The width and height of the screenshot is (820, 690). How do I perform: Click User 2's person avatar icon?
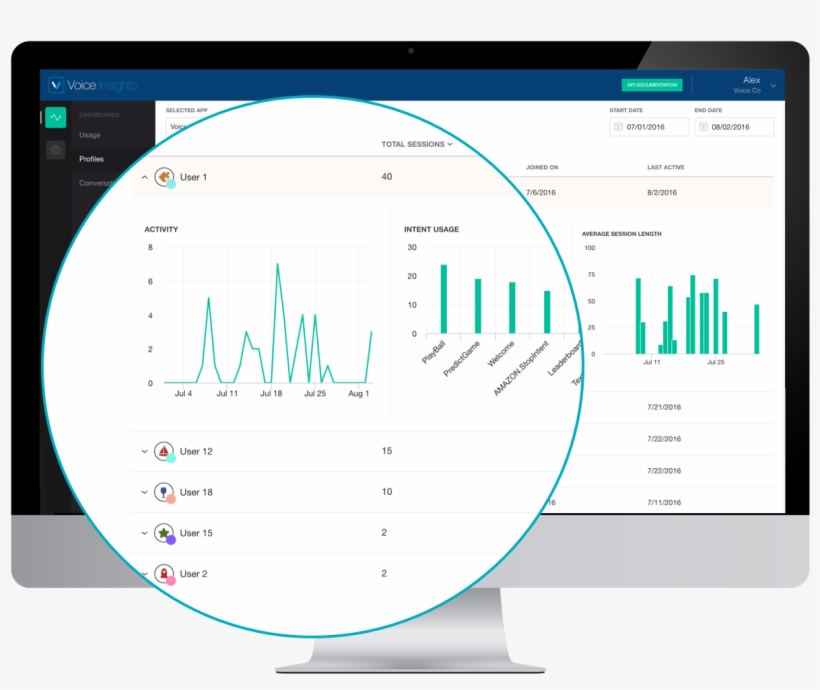pos(165,574)
